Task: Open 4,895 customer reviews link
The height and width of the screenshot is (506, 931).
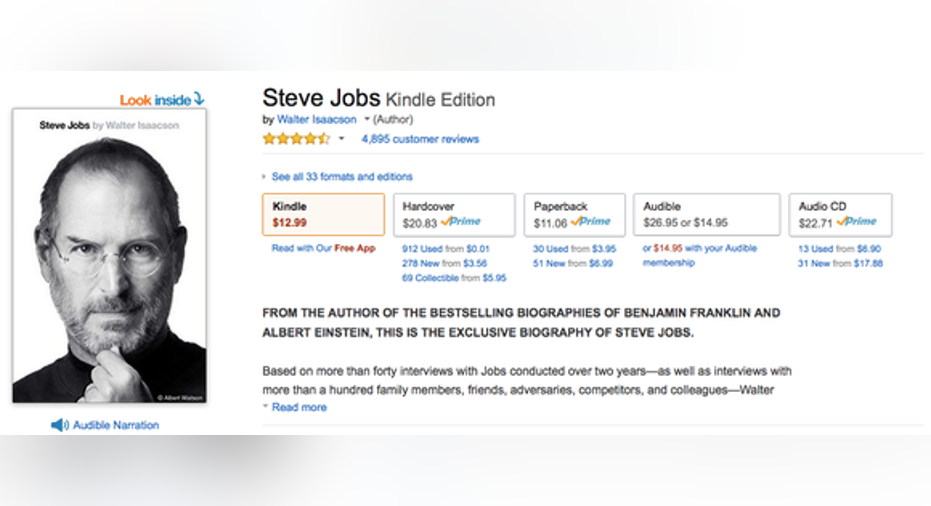Action: [420, 139]
